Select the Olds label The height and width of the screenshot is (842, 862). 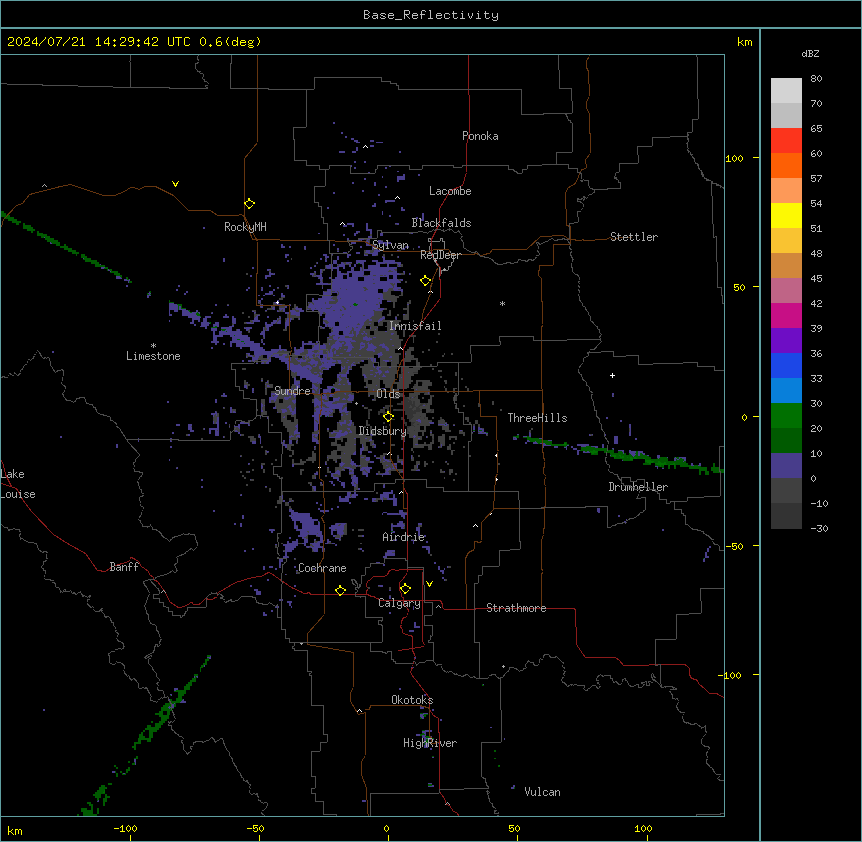(388, 394)
